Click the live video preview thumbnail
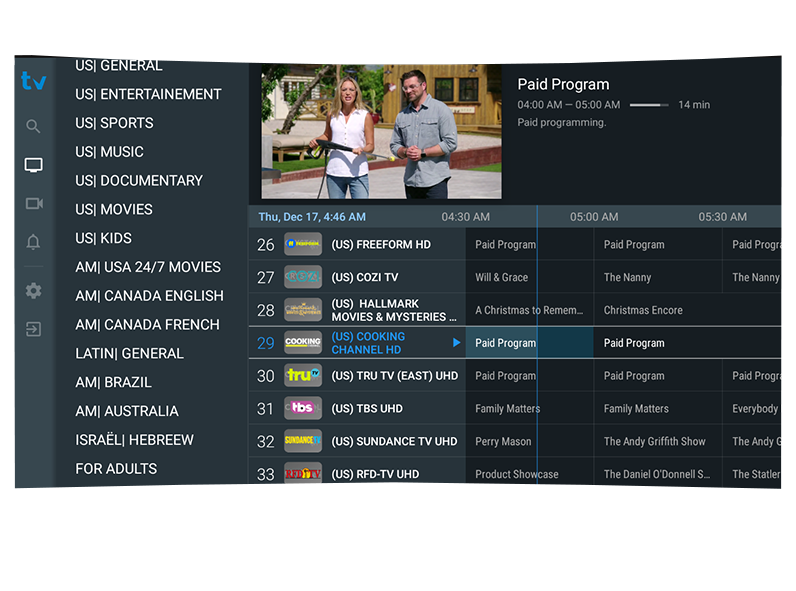796x591 pixels. pyautogui.click(x=381, y=132)
